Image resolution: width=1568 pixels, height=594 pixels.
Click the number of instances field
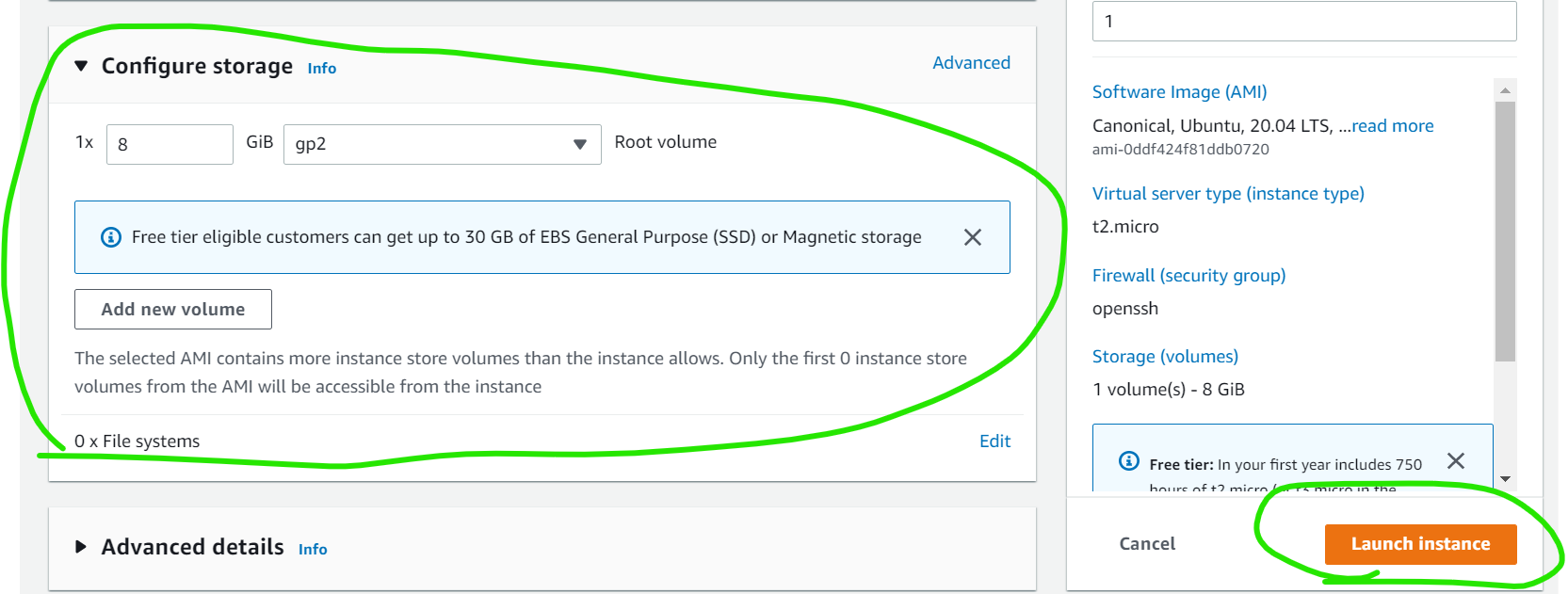click(x=1303, y=22)
